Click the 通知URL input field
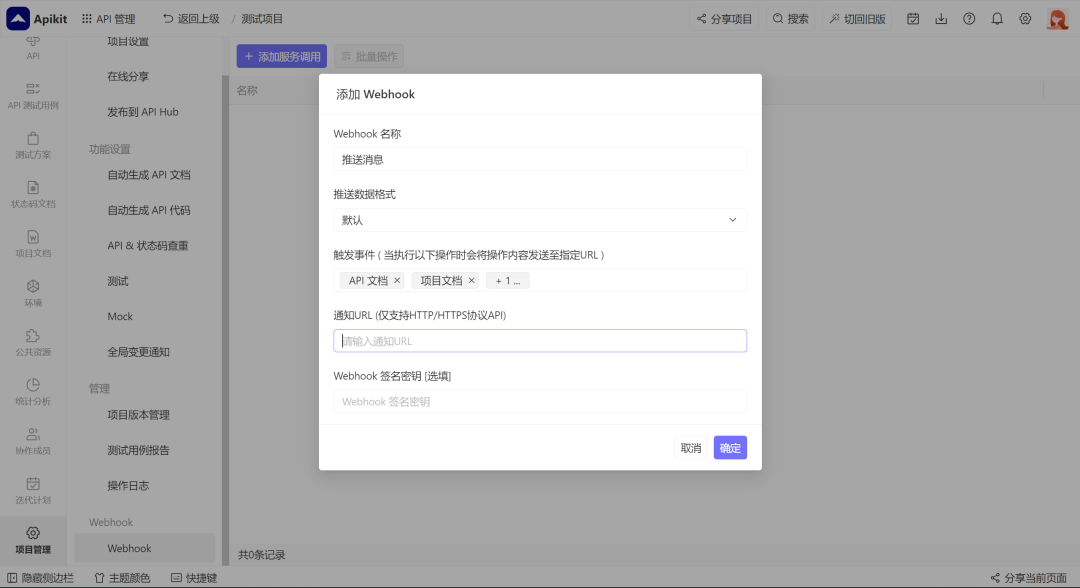This screenshot has height=588, width=1080. [x=540, y=340]
